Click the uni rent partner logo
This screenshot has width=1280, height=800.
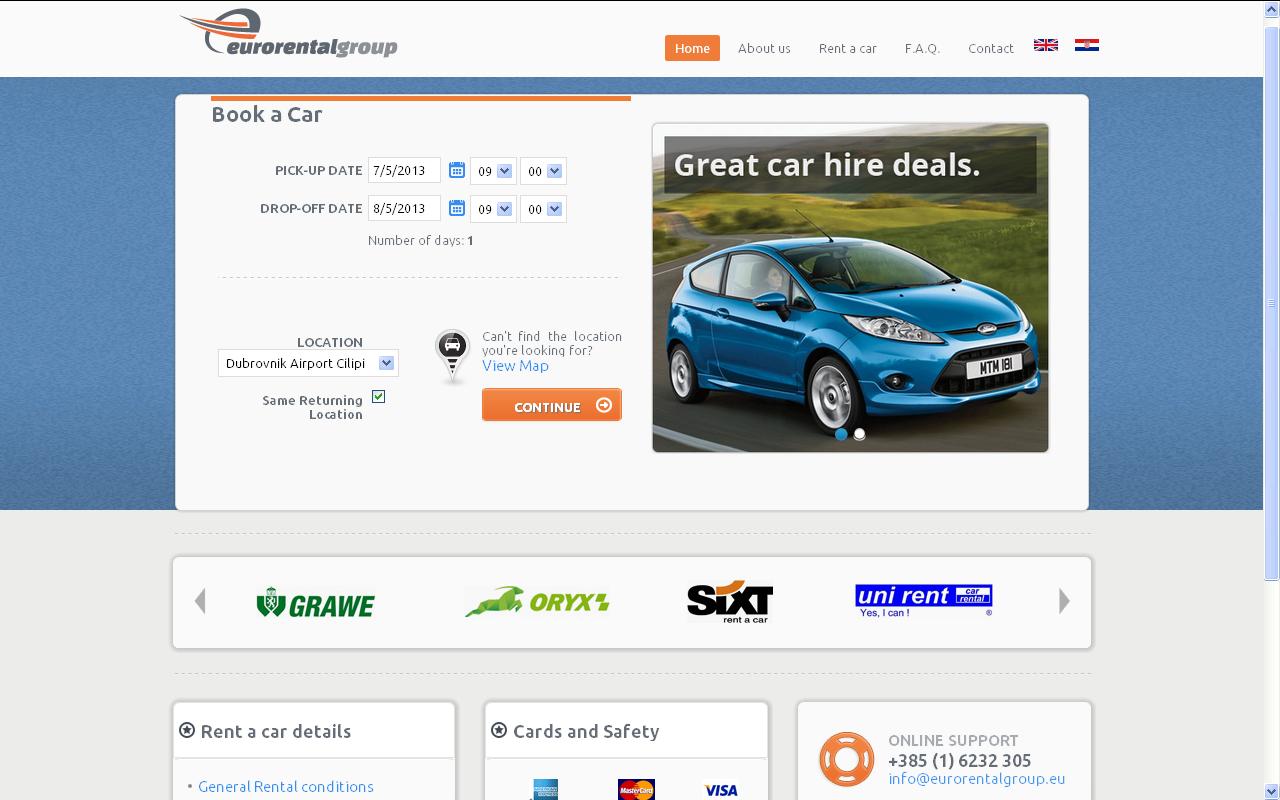924,600
